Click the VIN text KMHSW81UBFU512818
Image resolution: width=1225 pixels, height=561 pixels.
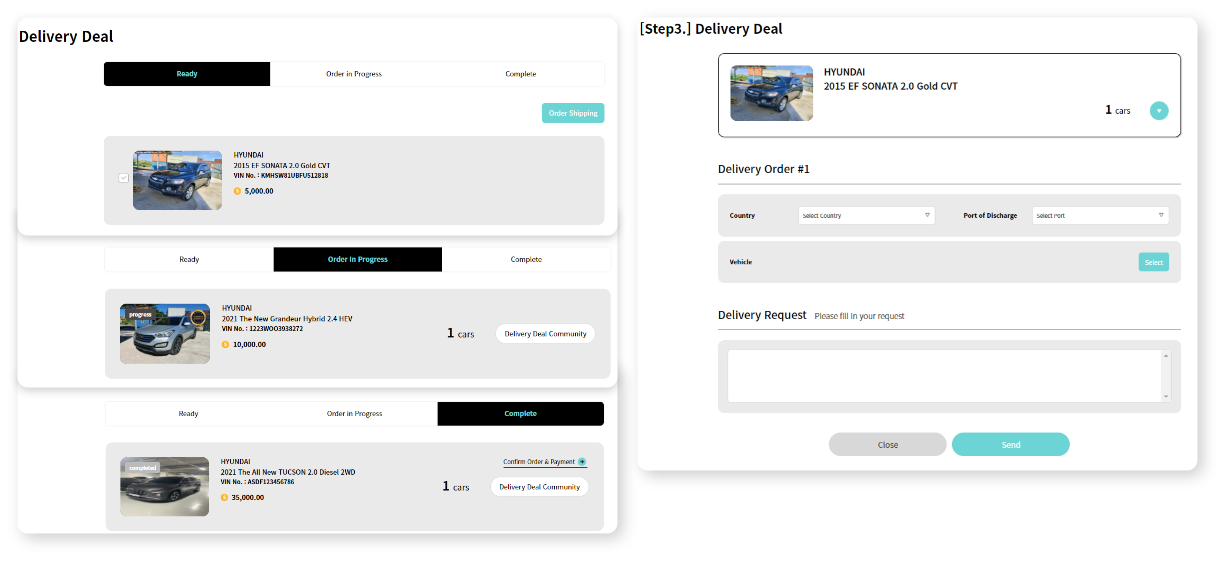(x=295, y=176)
